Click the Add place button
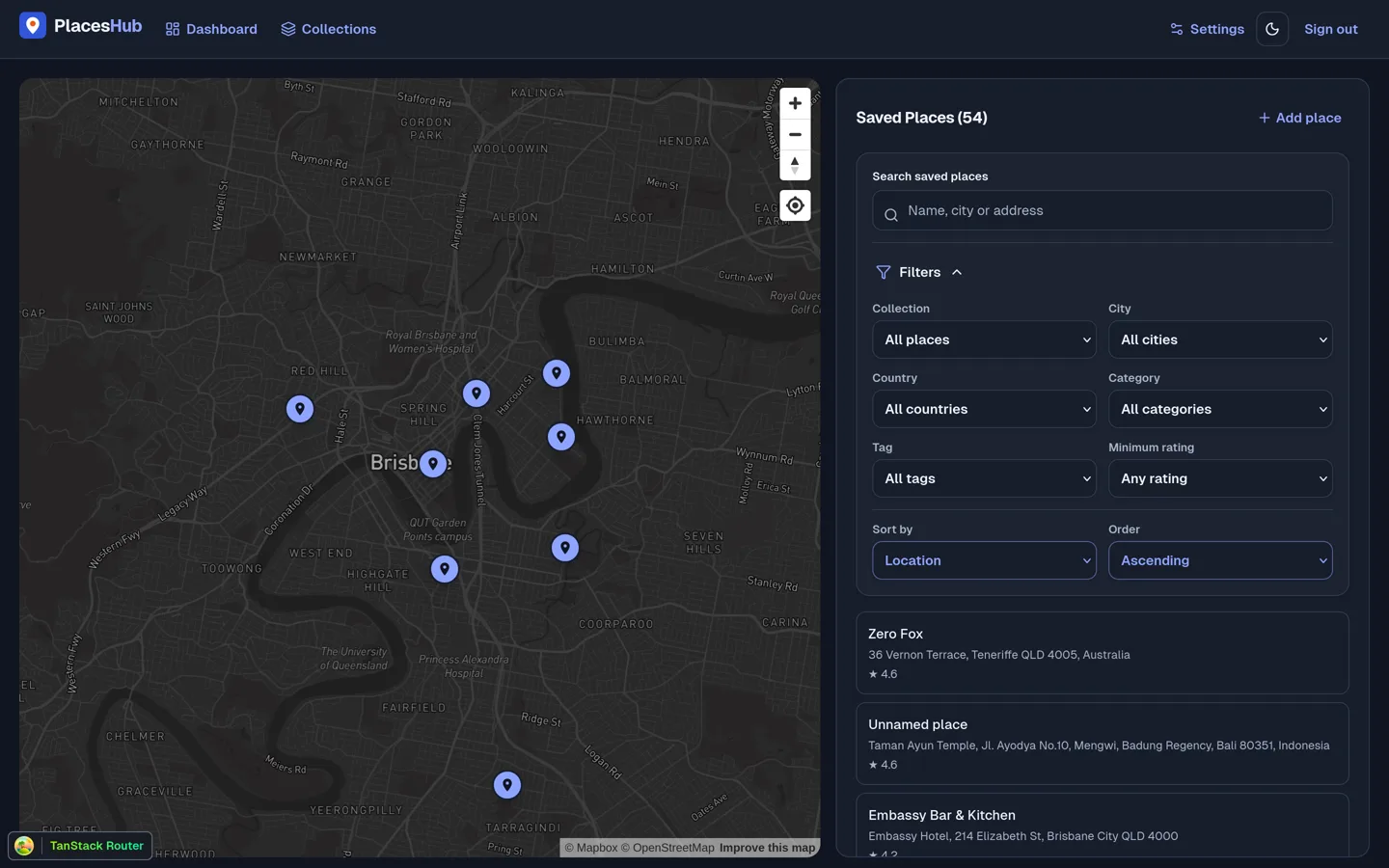 coord(1299,118)
